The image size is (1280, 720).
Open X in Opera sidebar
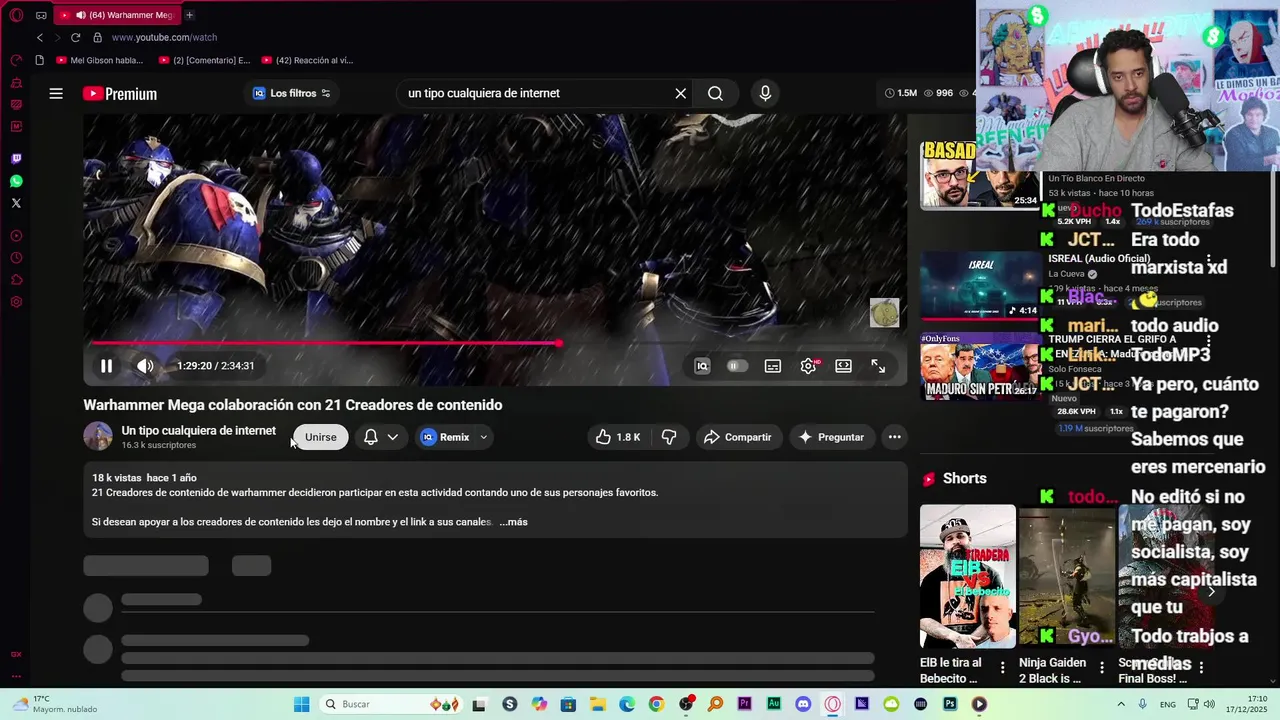pyautogui.click(x=16, y=203)
